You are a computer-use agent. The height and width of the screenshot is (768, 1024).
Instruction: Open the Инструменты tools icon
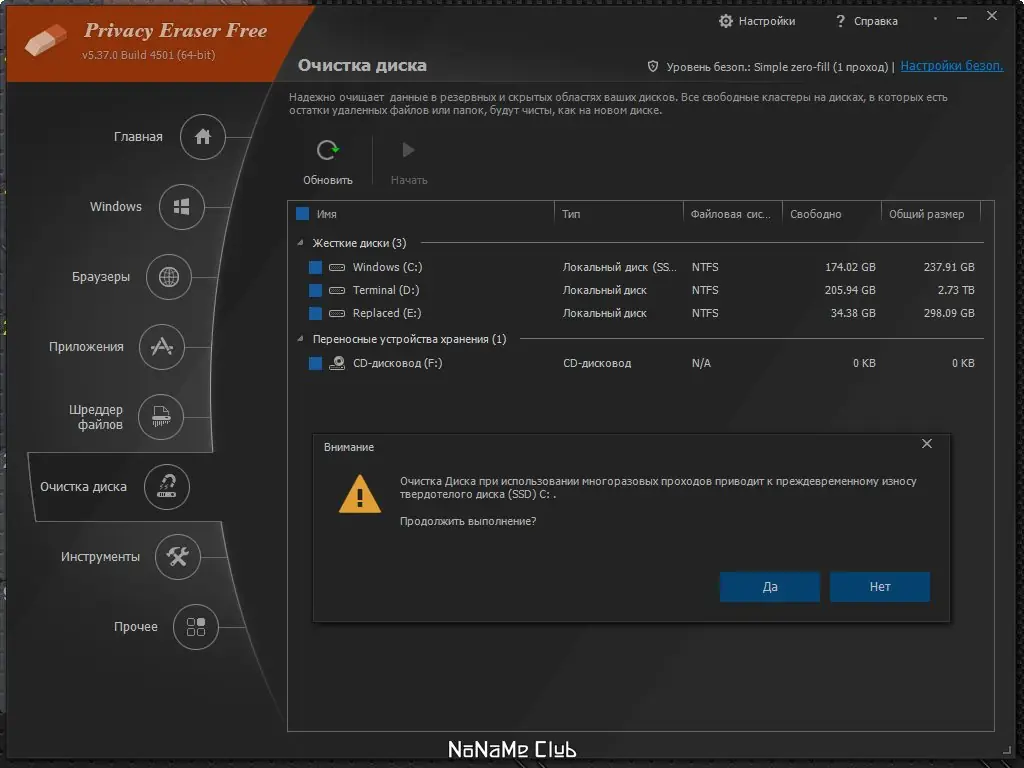coord(177,556)
